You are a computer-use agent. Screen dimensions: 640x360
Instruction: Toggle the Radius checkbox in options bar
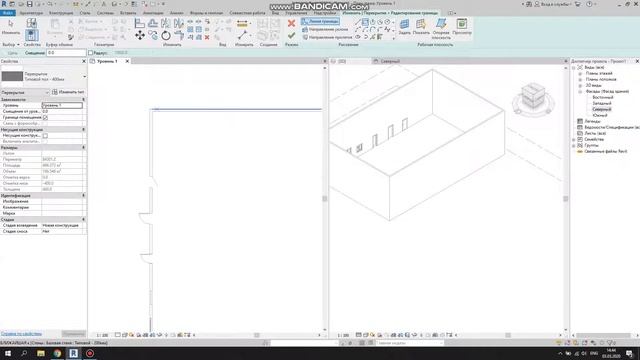91,53
